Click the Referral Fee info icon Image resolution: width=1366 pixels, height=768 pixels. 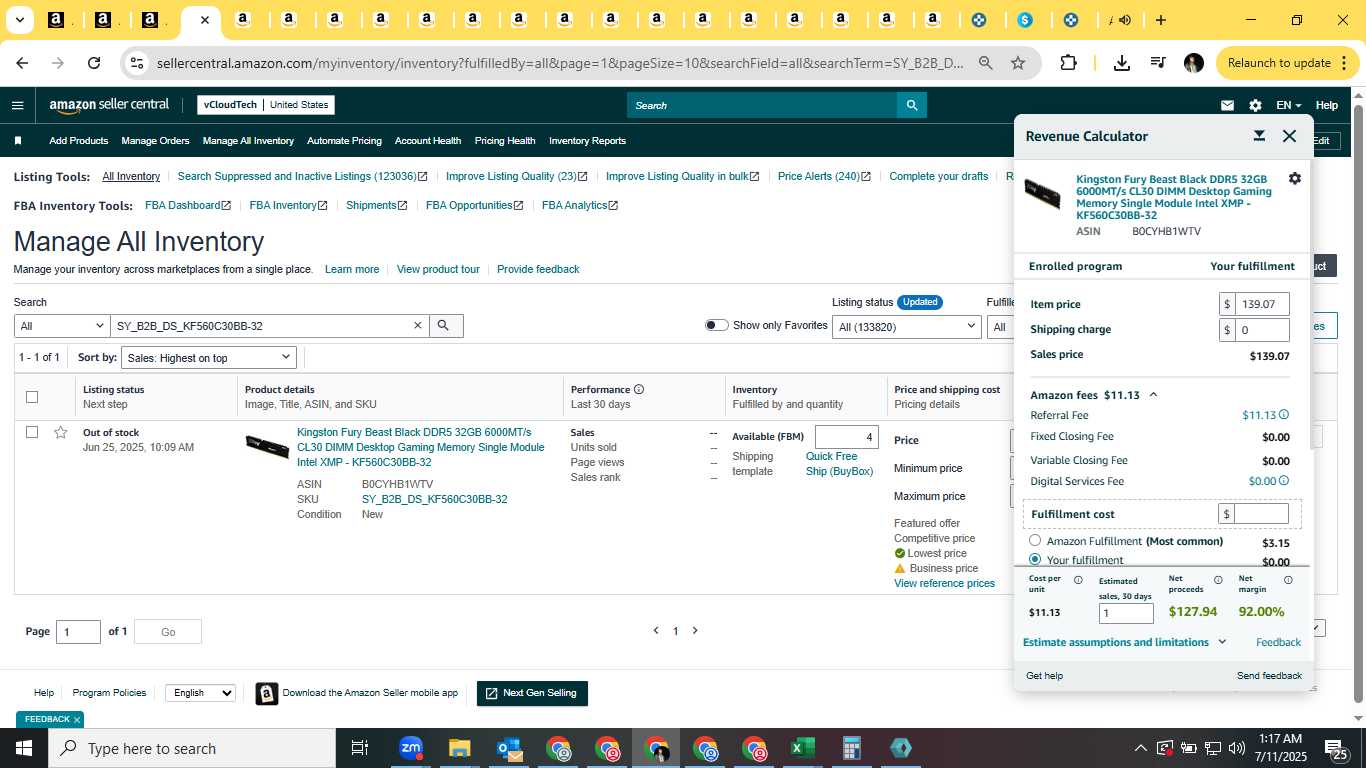click(x=1284, y=415)
